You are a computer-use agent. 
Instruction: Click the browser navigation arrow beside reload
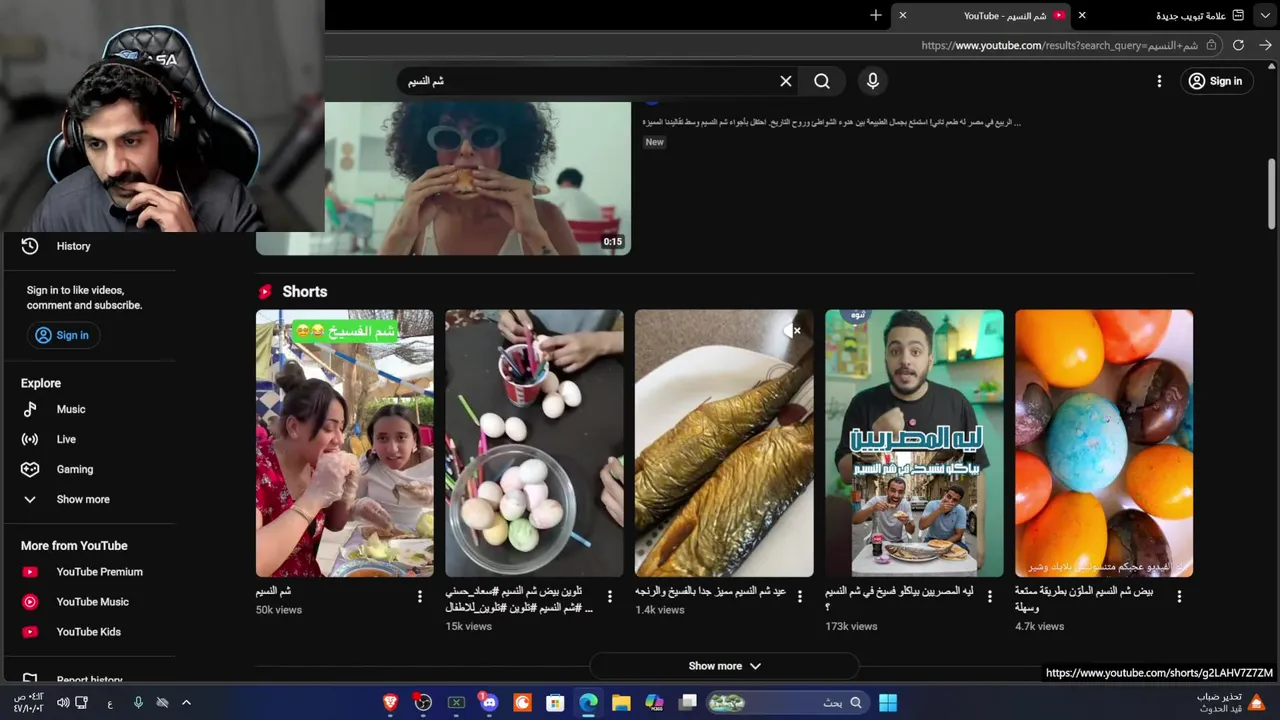[1265, 45]
